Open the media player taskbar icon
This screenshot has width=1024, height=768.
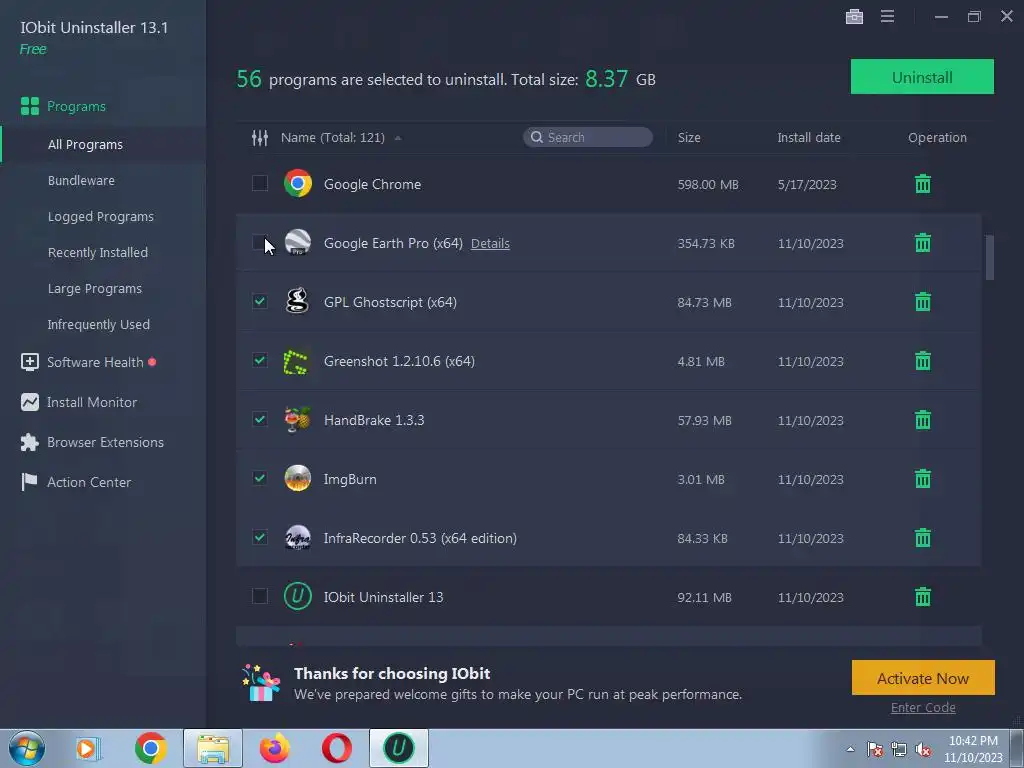88,748
